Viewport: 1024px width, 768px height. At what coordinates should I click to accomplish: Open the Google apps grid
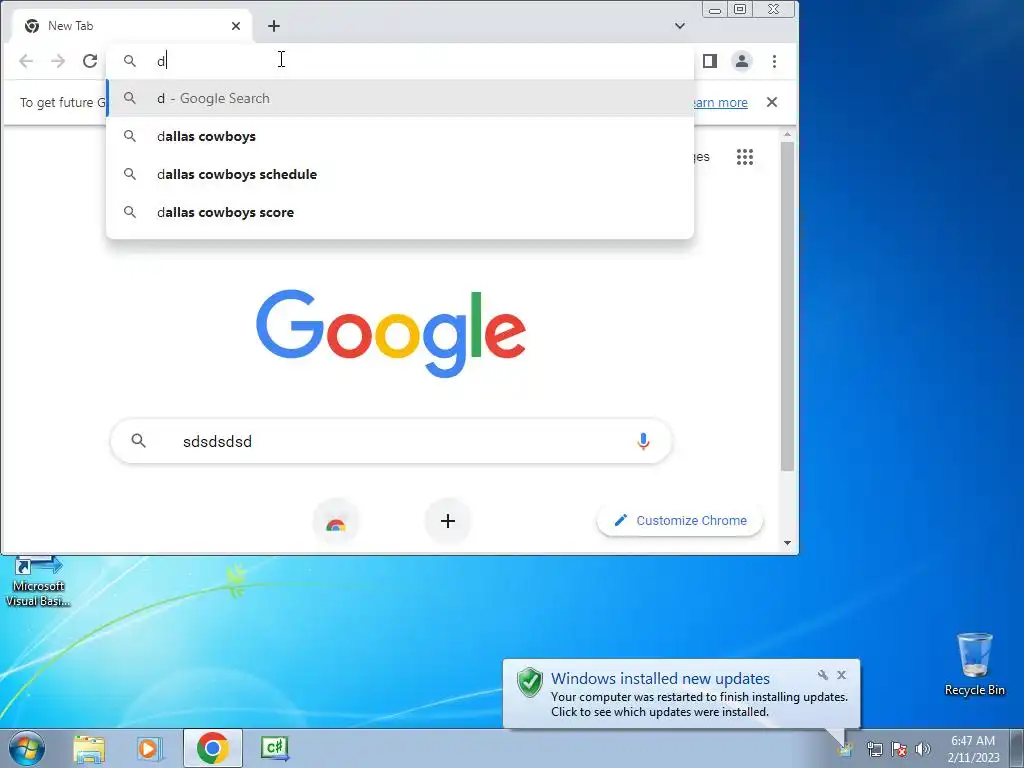tap(745, 157)
